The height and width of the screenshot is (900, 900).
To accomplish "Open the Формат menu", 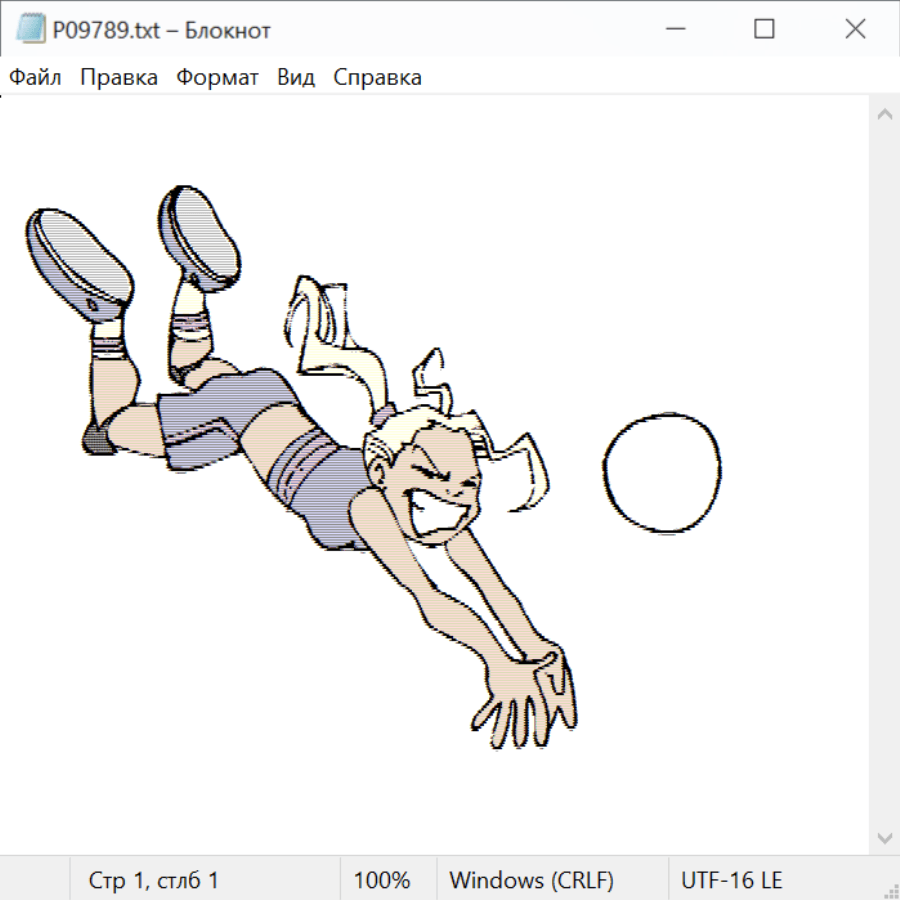I will point(217,78).
